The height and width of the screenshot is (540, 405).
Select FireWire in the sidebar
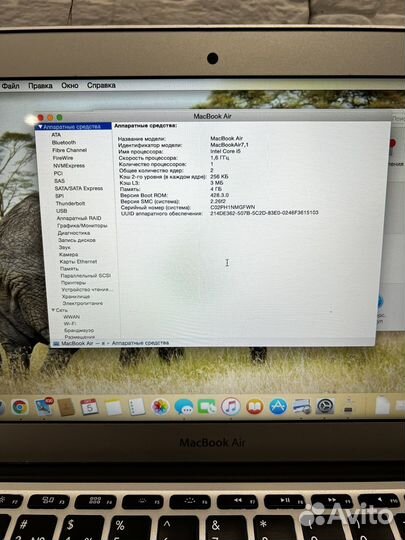coord(63,158)
